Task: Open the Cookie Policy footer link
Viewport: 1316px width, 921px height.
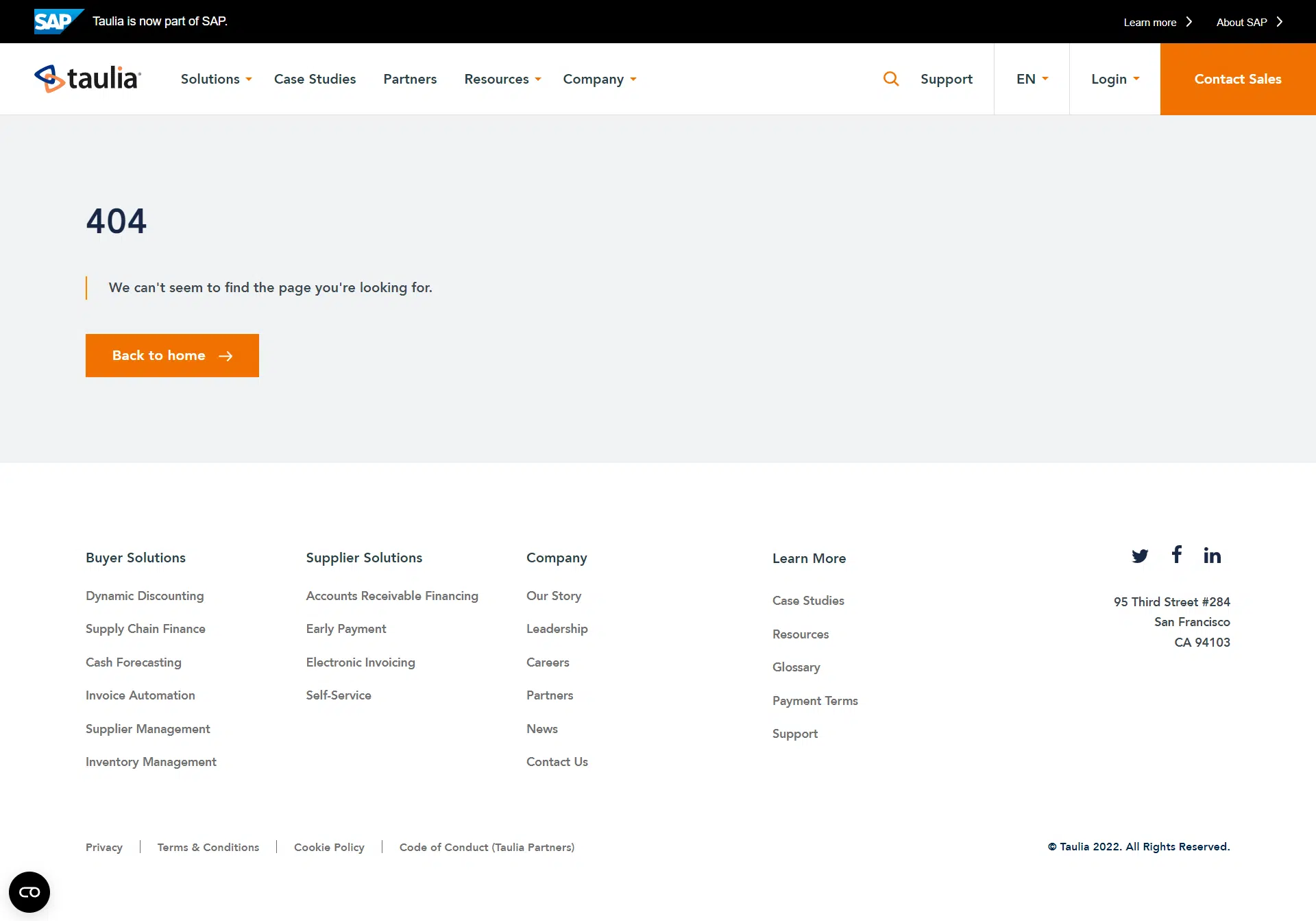Action: [x=329, y=847]
